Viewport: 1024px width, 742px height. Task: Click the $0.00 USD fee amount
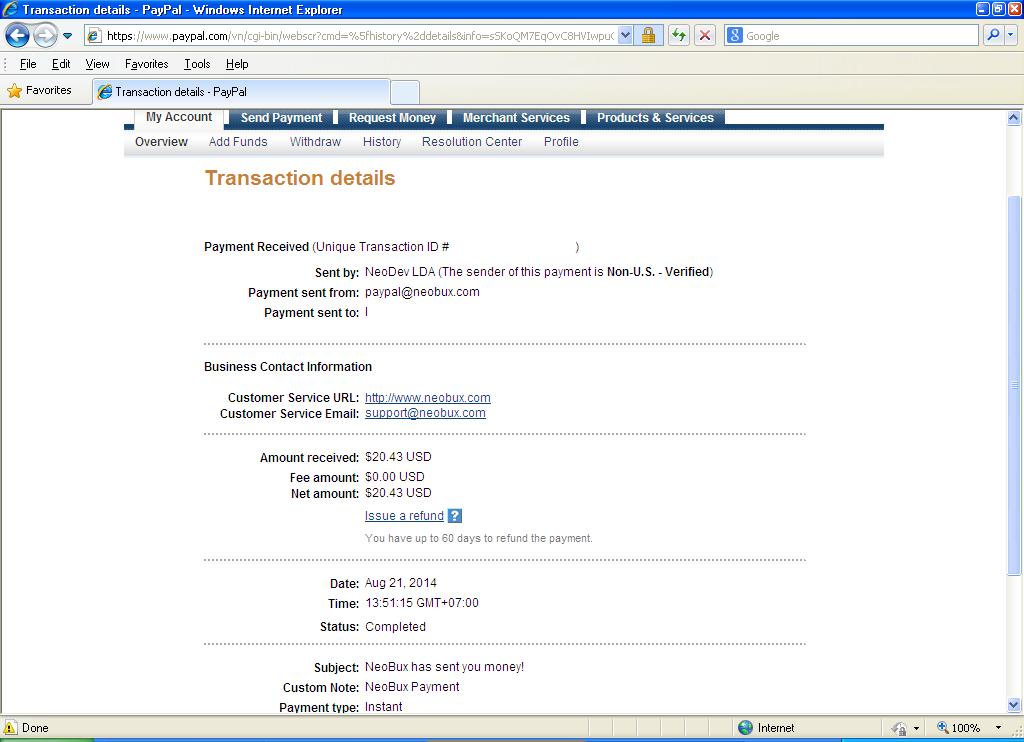click(x=394, y=477)
